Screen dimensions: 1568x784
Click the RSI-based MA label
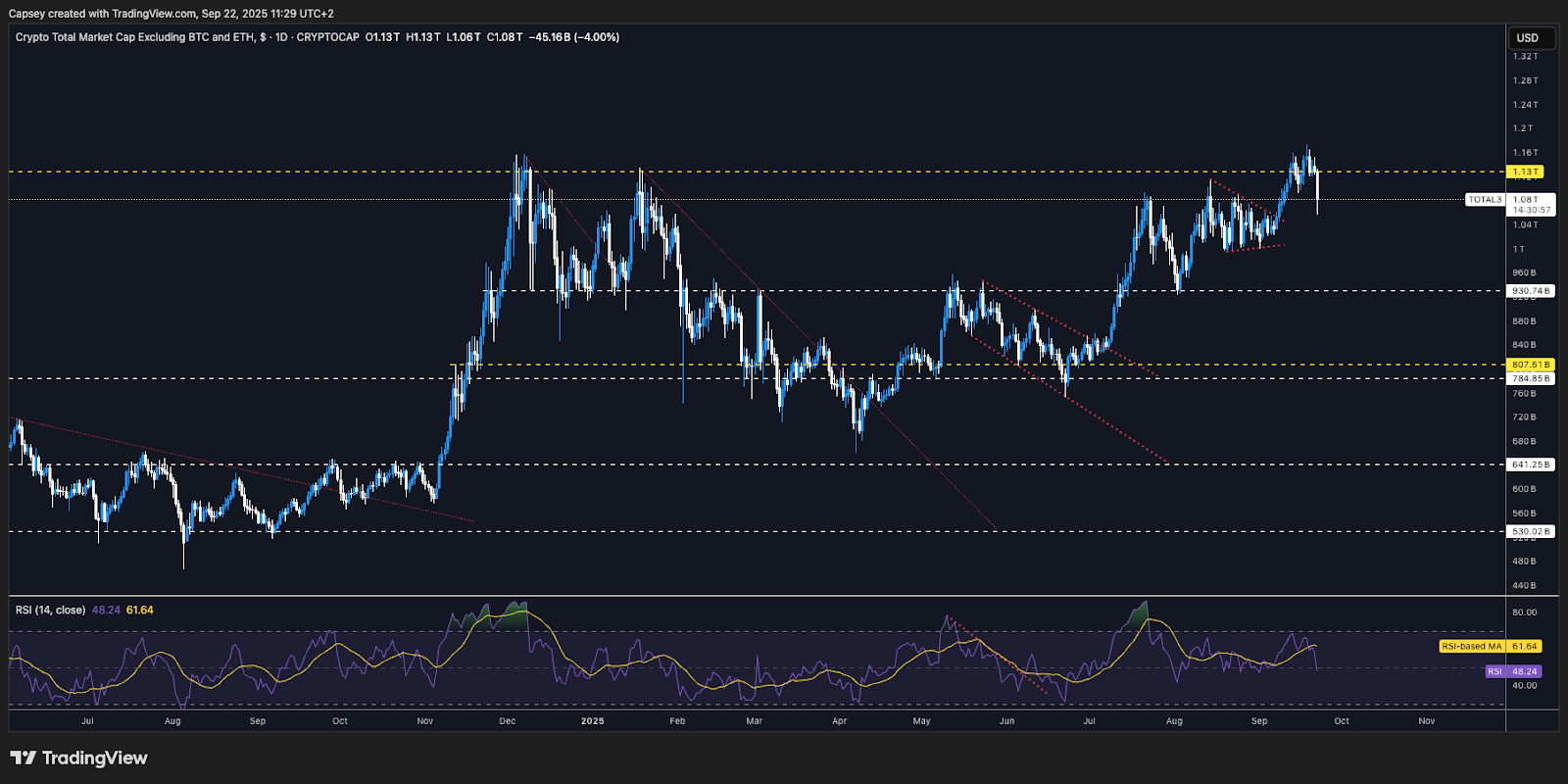pos(1471,646)
